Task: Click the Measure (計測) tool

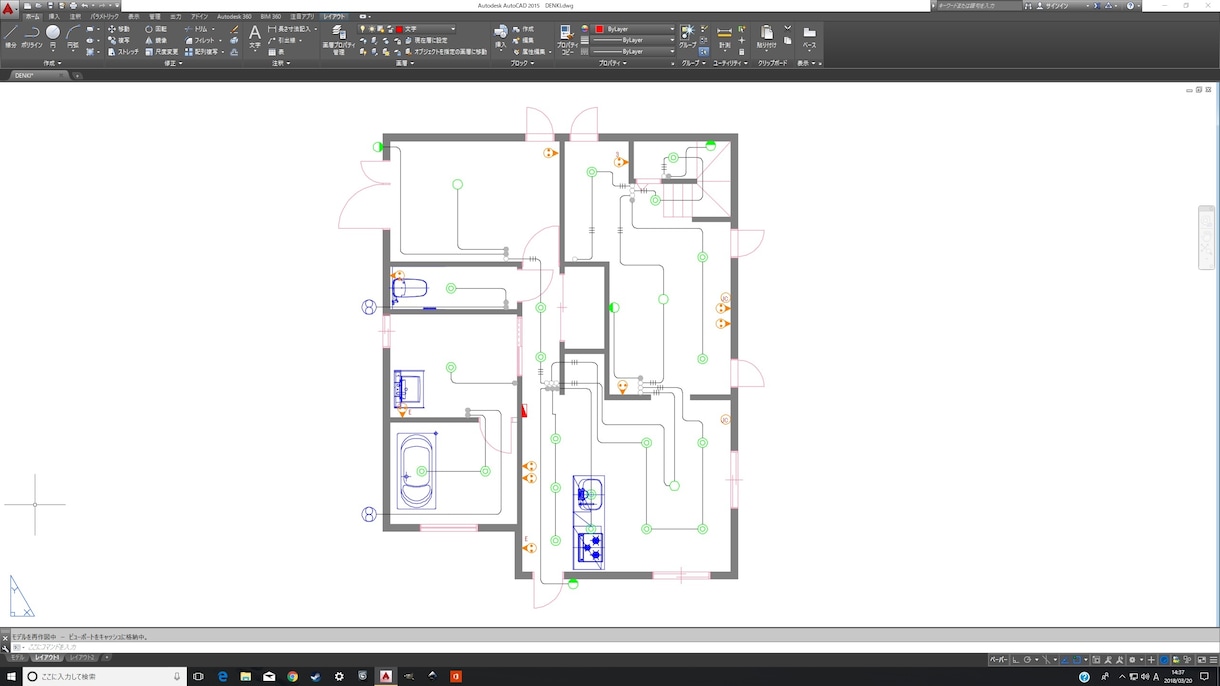Action: coord(724,37)
